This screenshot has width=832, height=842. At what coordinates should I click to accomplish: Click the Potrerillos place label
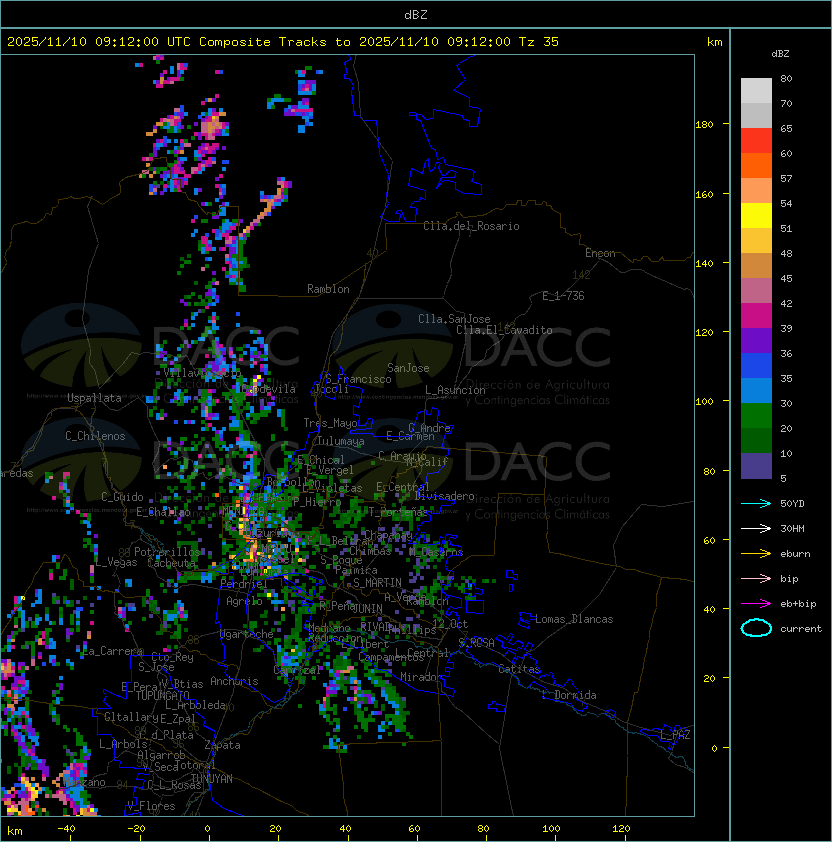(167, 552)
